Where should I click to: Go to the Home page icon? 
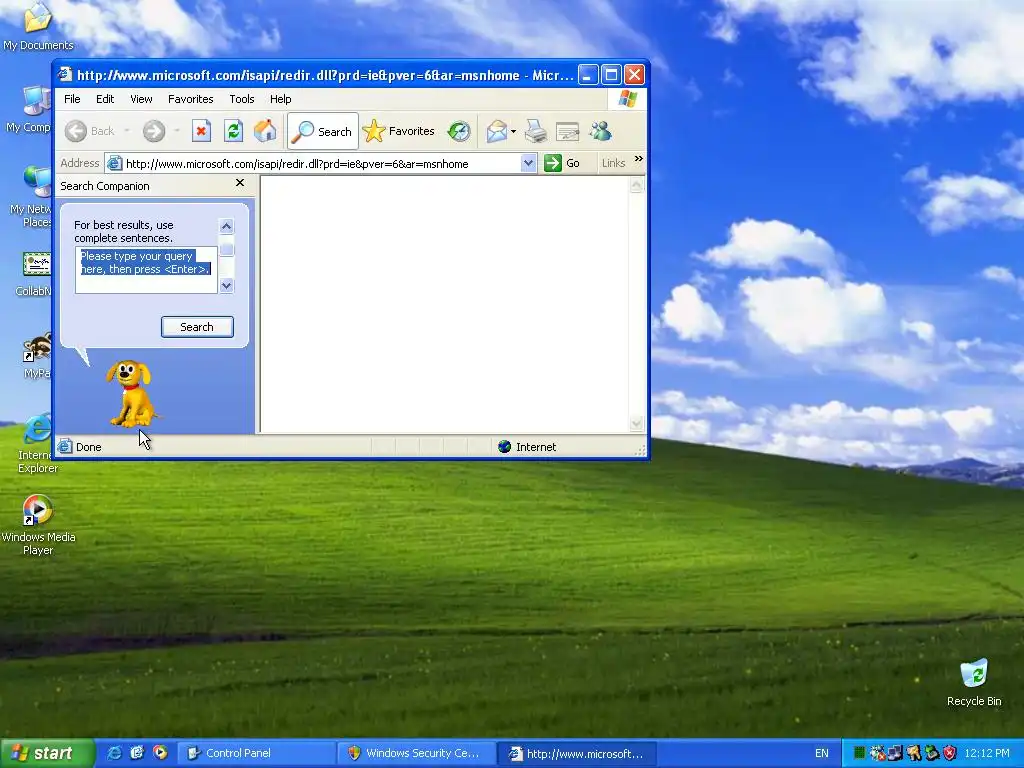click(x=265, y=131)
